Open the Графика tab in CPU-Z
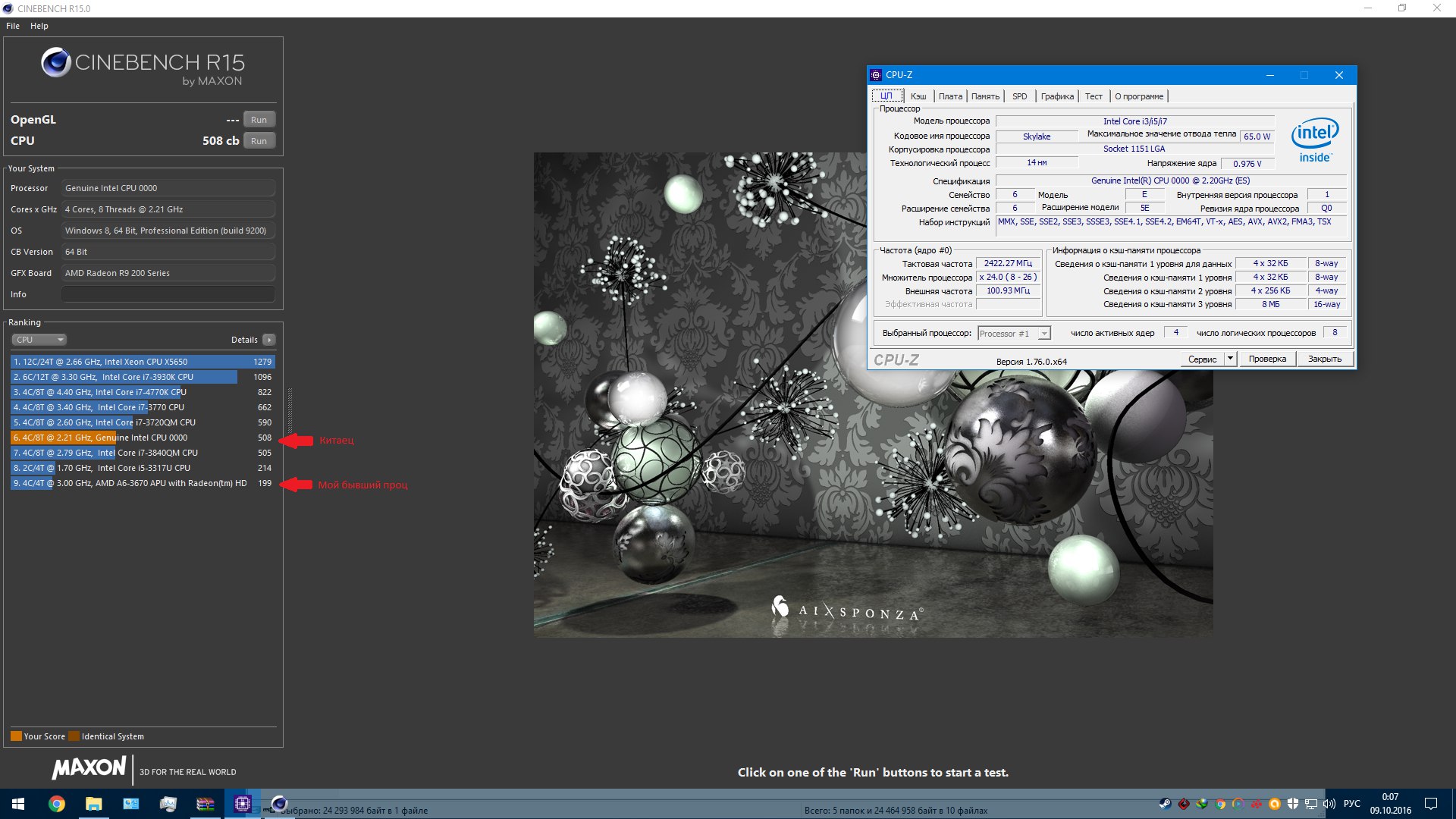The image size is (1456, 819). 1057,96
